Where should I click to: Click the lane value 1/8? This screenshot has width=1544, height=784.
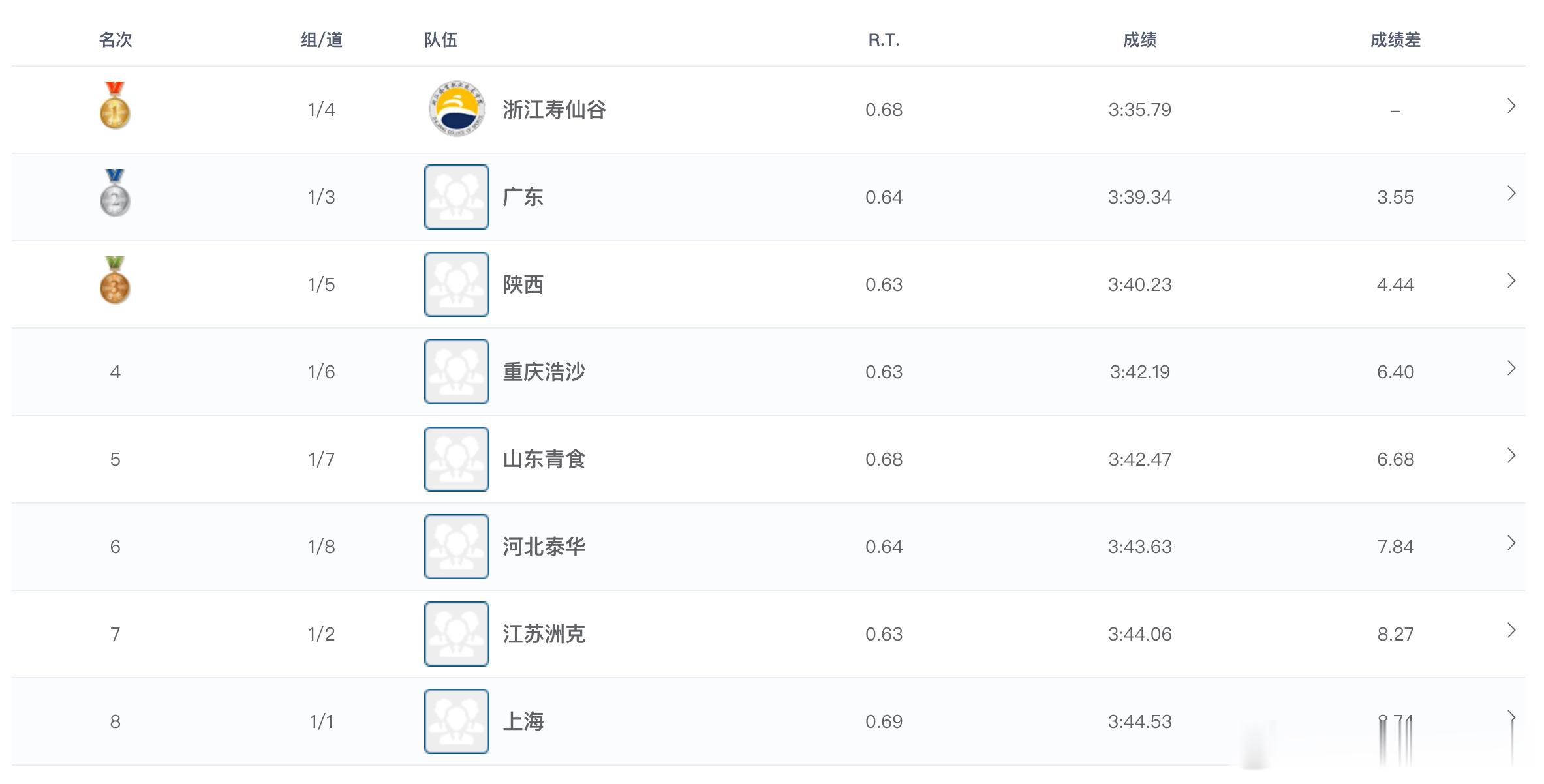pyautogui.click(x=322, y=547)
